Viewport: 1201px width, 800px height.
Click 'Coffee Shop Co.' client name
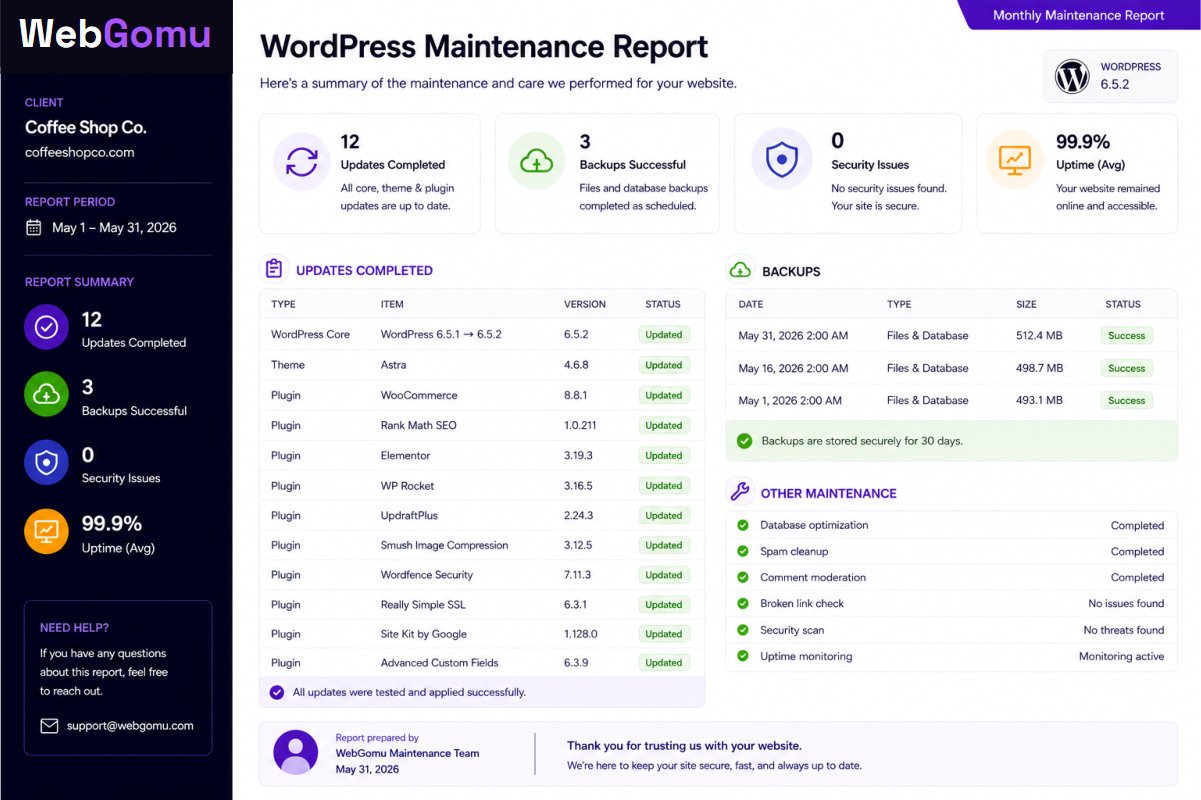(x=86, y=127)
